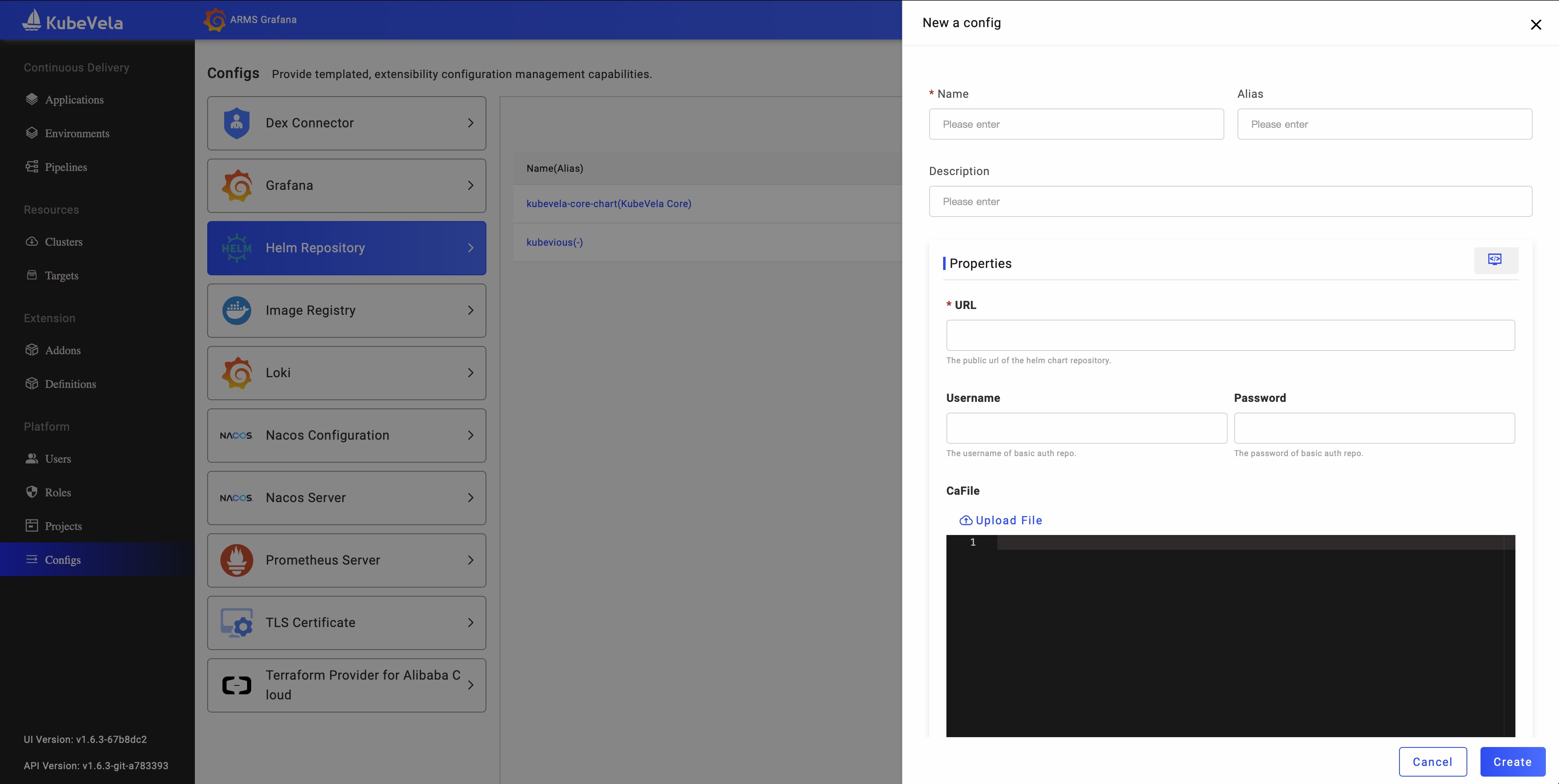Image resolution: width=1559 pixels, height=784 pixels.
Task: Expand the Loki config chevron
Action: [470, 373]
